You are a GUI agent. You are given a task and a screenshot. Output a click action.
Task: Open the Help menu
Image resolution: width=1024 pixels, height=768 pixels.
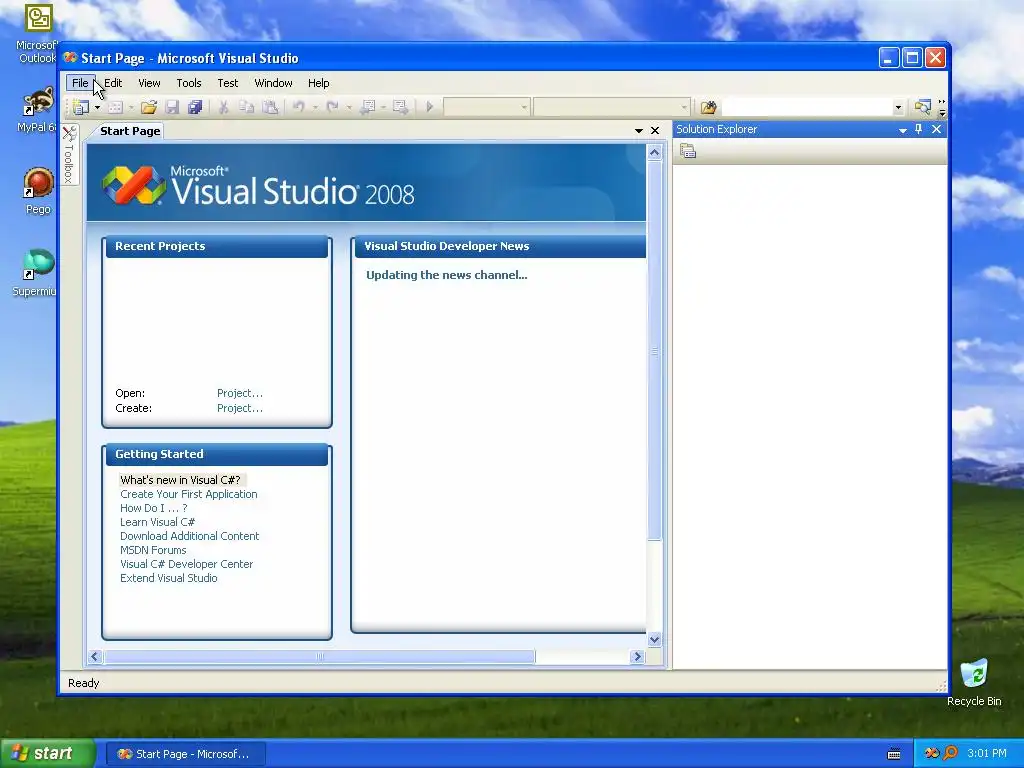319,83
